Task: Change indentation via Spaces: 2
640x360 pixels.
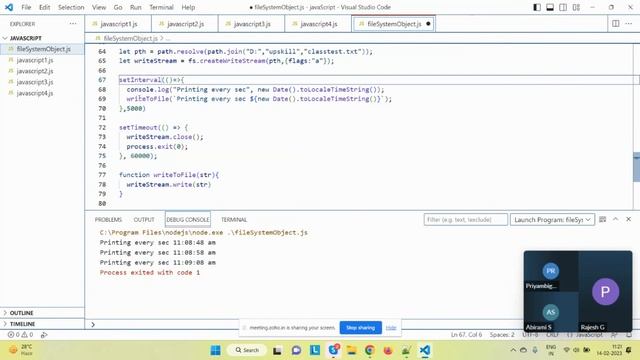Action: coord(502,335)
